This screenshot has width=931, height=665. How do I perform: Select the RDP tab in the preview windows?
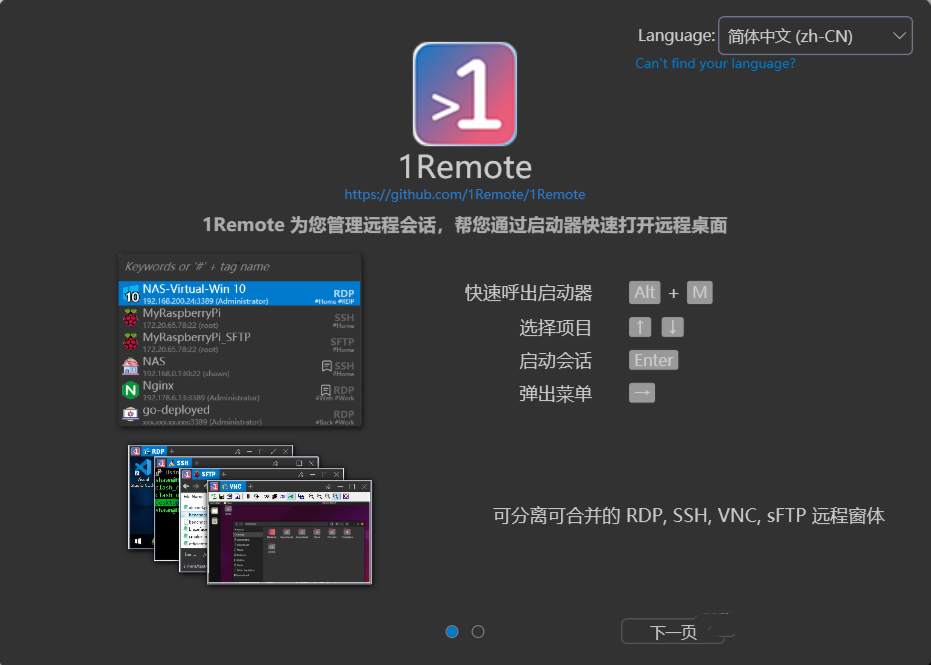click(155, 451)
